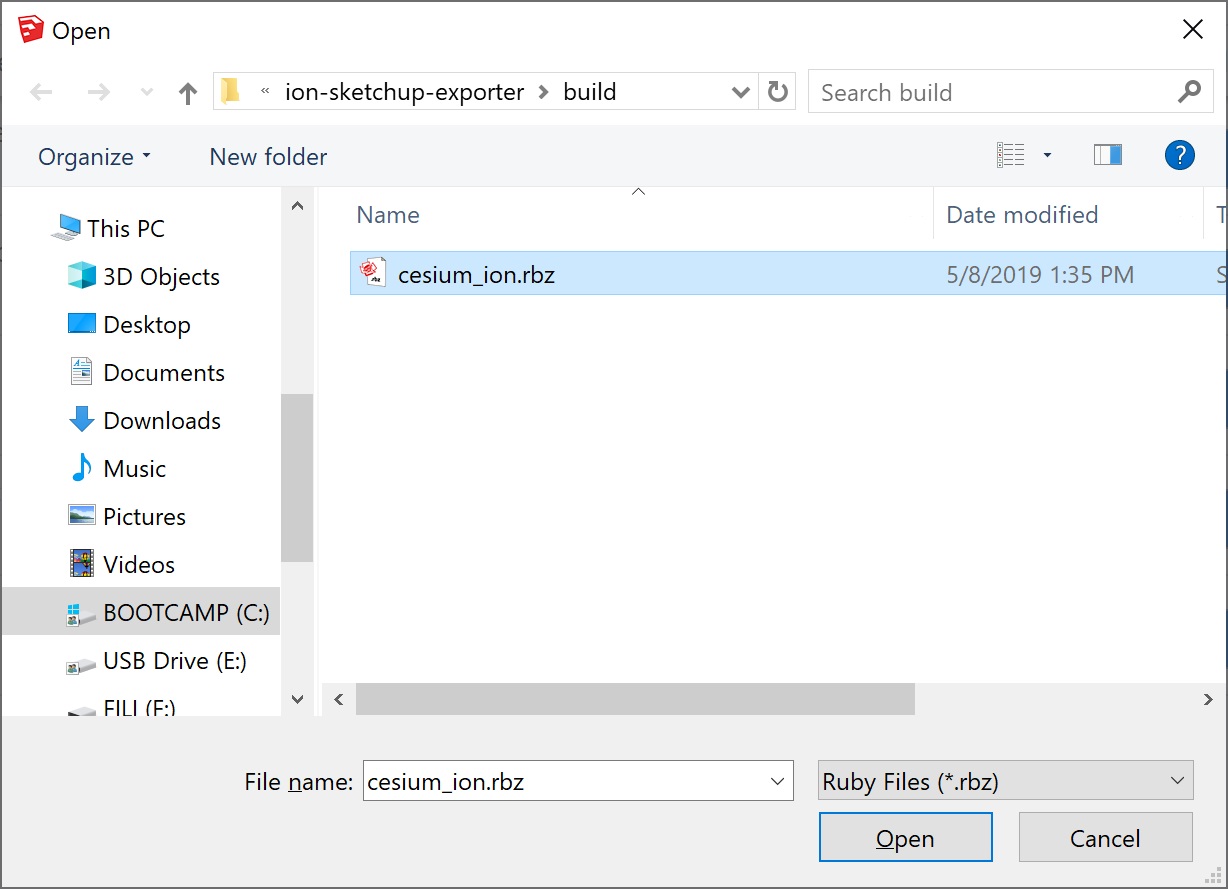The width and height of the screenshot is (1228, 889).
Task: Open the view options dropdown arrow
Action: click(x=1047, y=155)
